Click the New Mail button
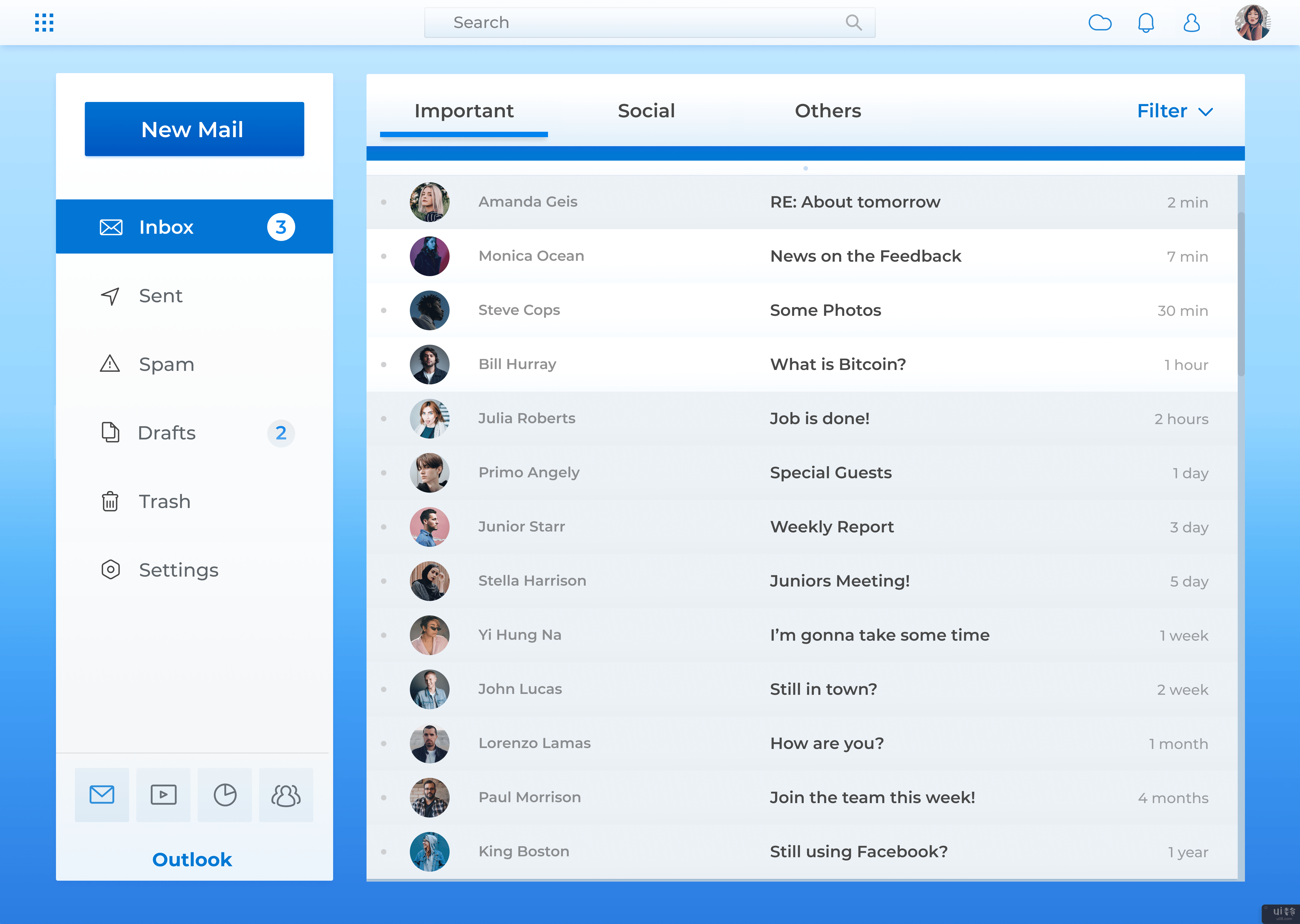 [194, 129]
